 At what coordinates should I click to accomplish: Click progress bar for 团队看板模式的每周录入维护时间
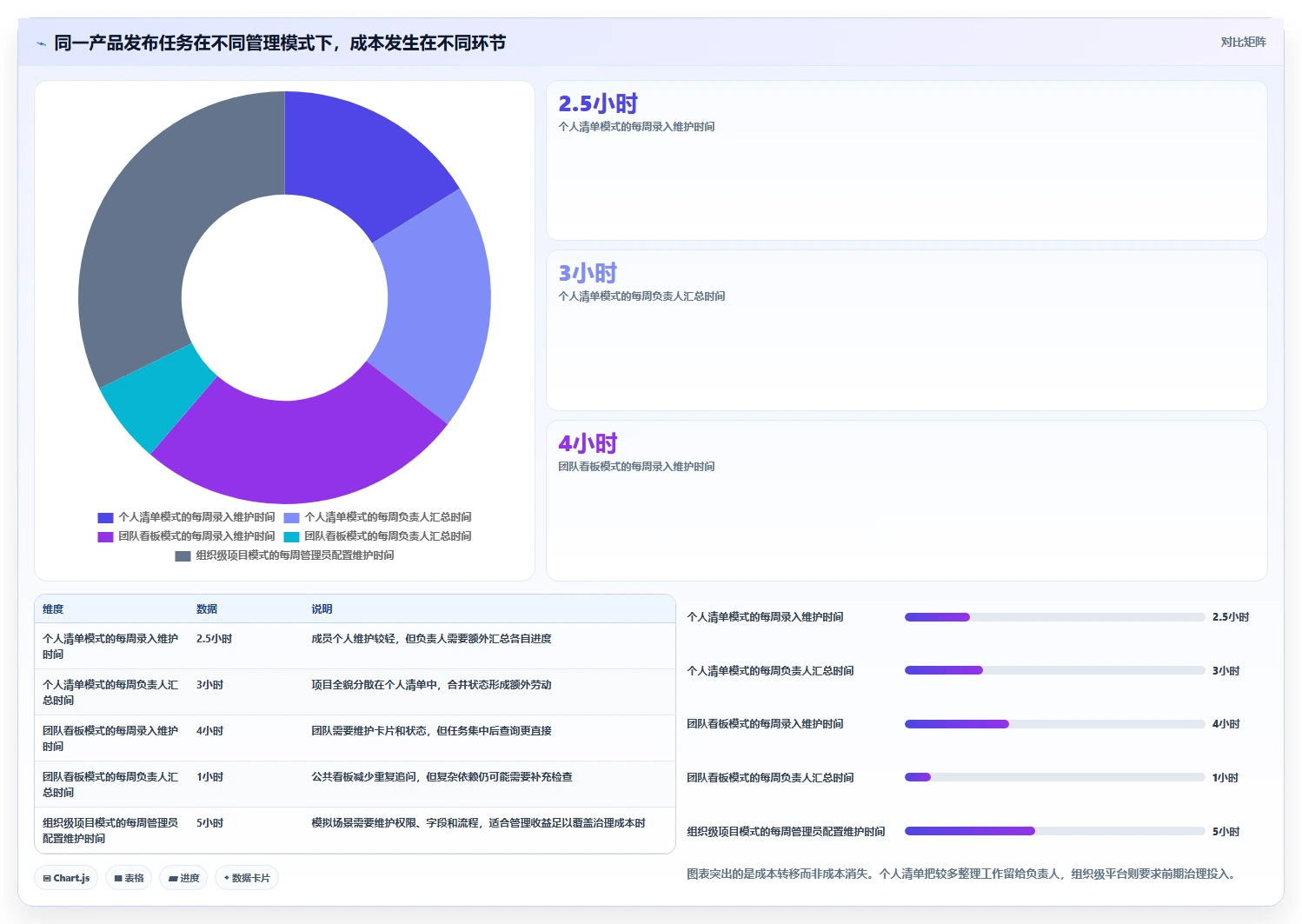point(1054,724)
